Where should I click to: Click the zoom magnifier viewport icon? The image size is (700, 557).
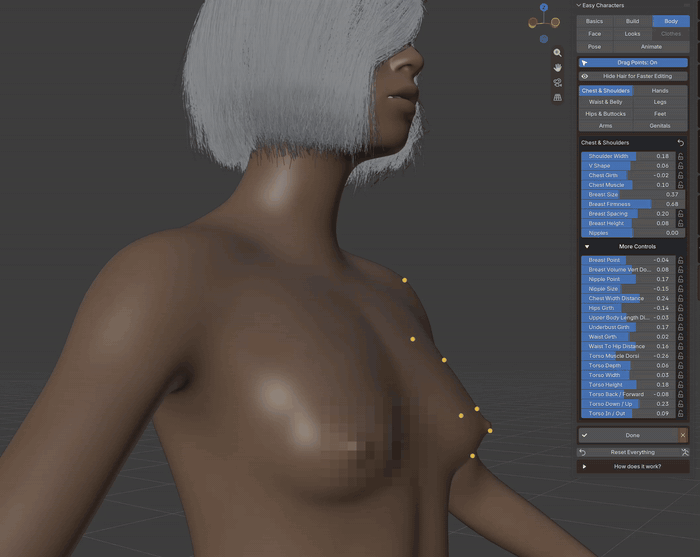tap(557, 53)
